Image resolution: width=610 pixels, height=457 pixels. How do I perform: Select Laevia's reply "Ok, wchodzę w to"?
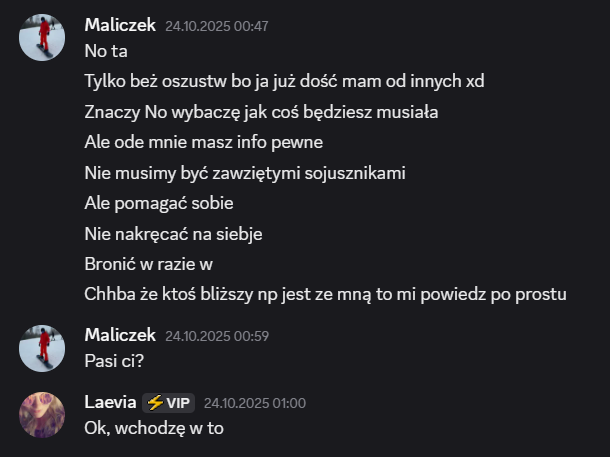pos(154,428)
